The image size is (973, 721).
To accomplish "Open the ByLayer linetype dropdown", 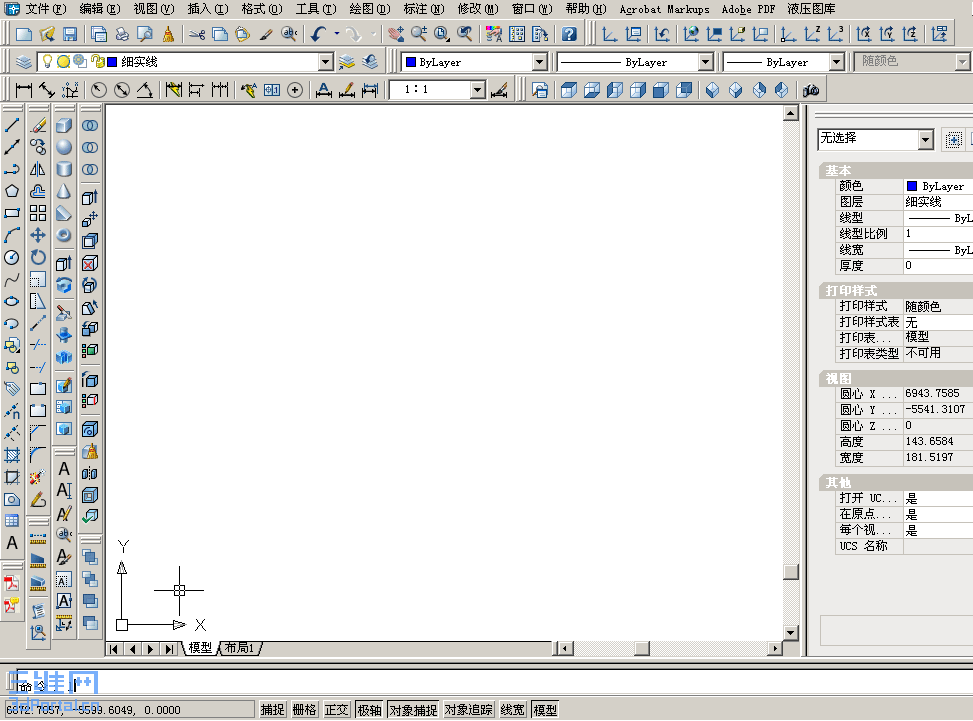I will [706, 62].
